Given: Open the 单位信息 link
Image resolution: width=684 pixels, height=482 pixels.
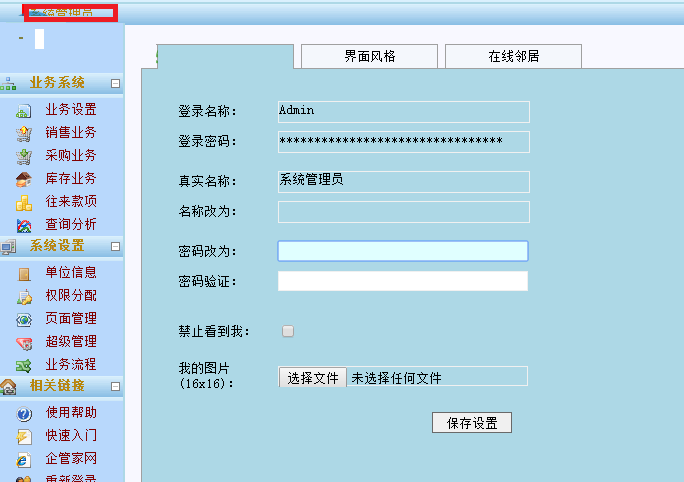Looking at the screenshot, I should click(x=71, y=273).
